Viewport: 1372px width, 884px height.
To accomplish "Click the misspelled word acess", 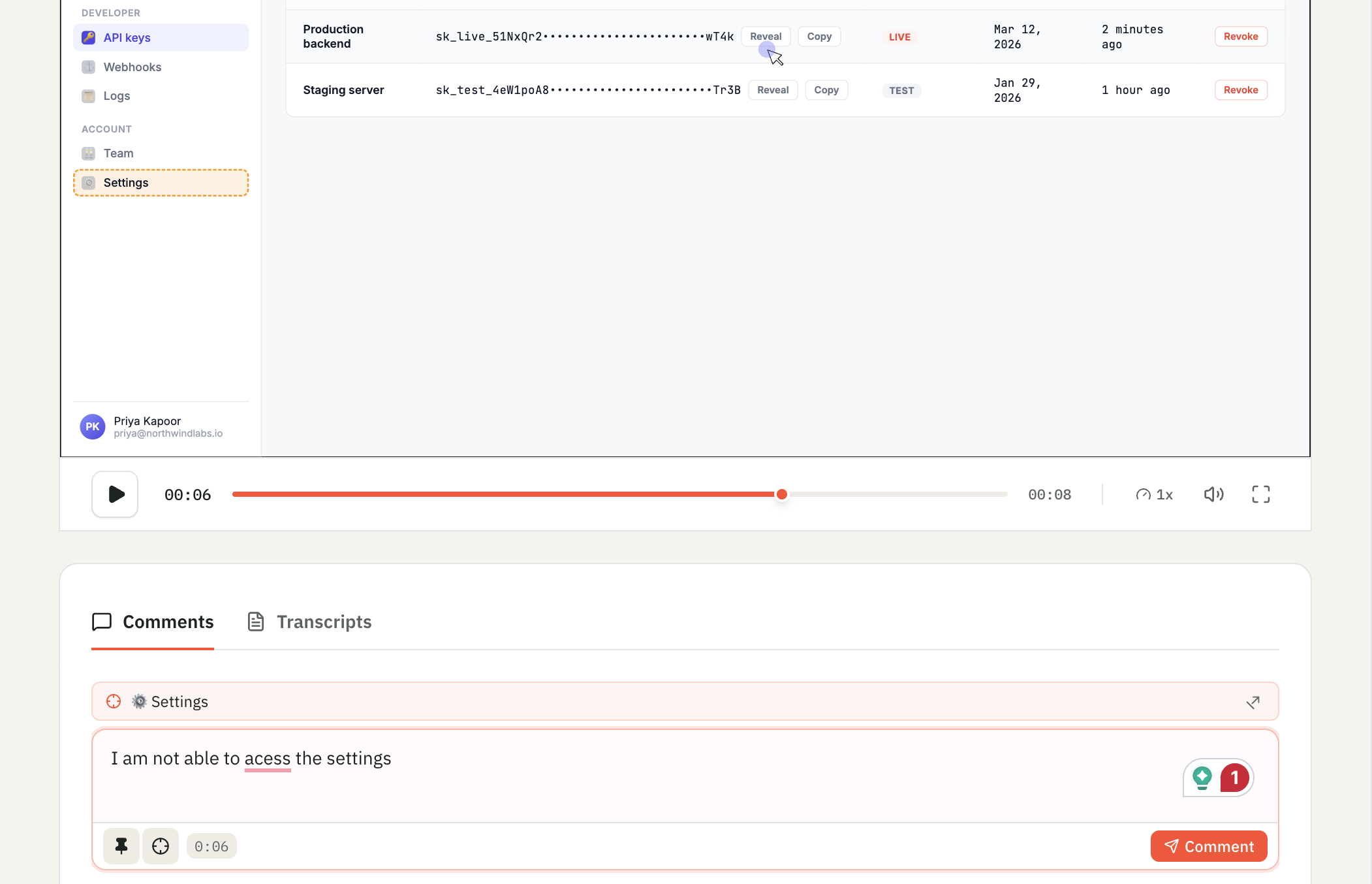I will 268,759.
